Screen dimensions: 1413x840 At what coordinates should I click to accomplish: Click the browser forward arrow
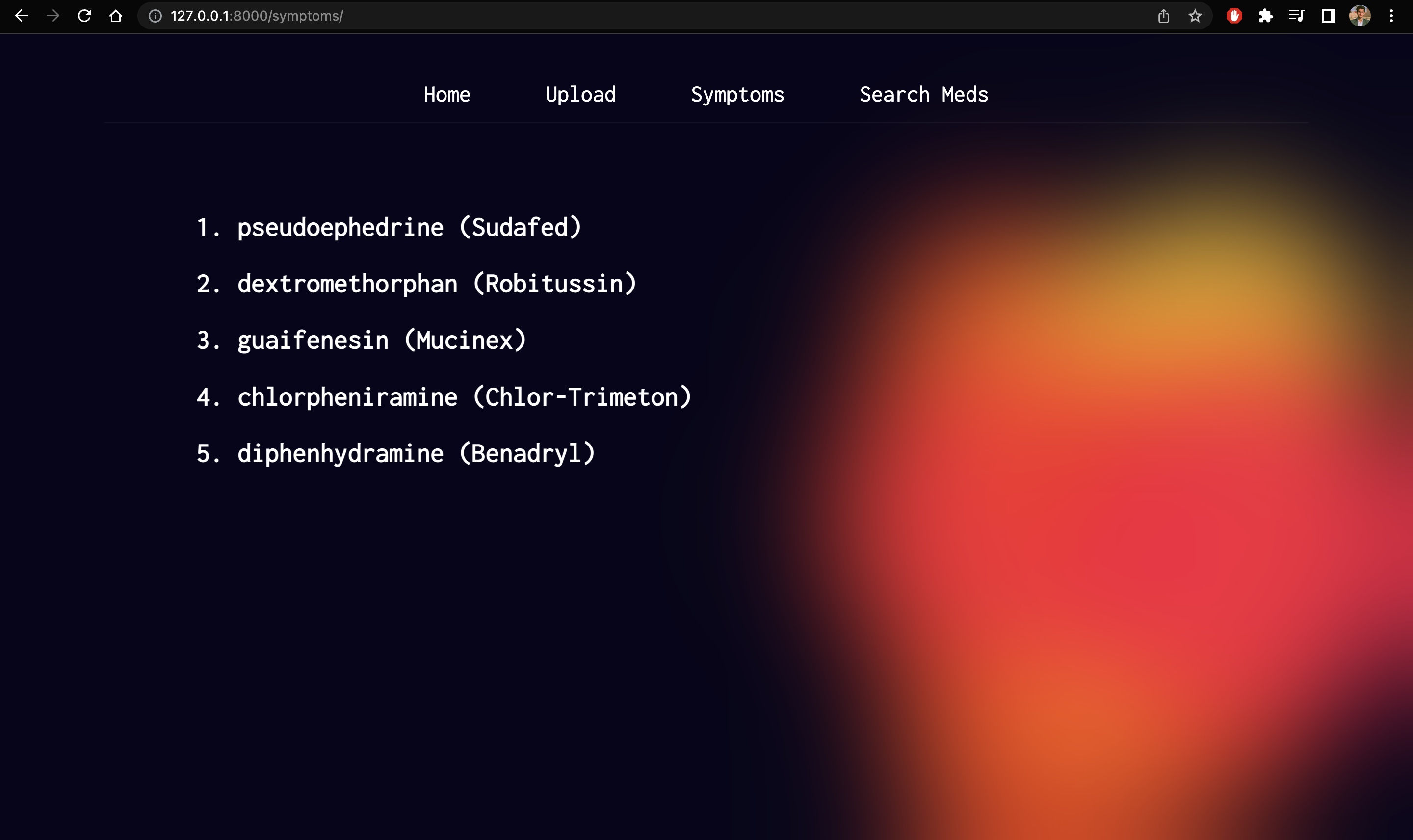click(x=53, y=16)
